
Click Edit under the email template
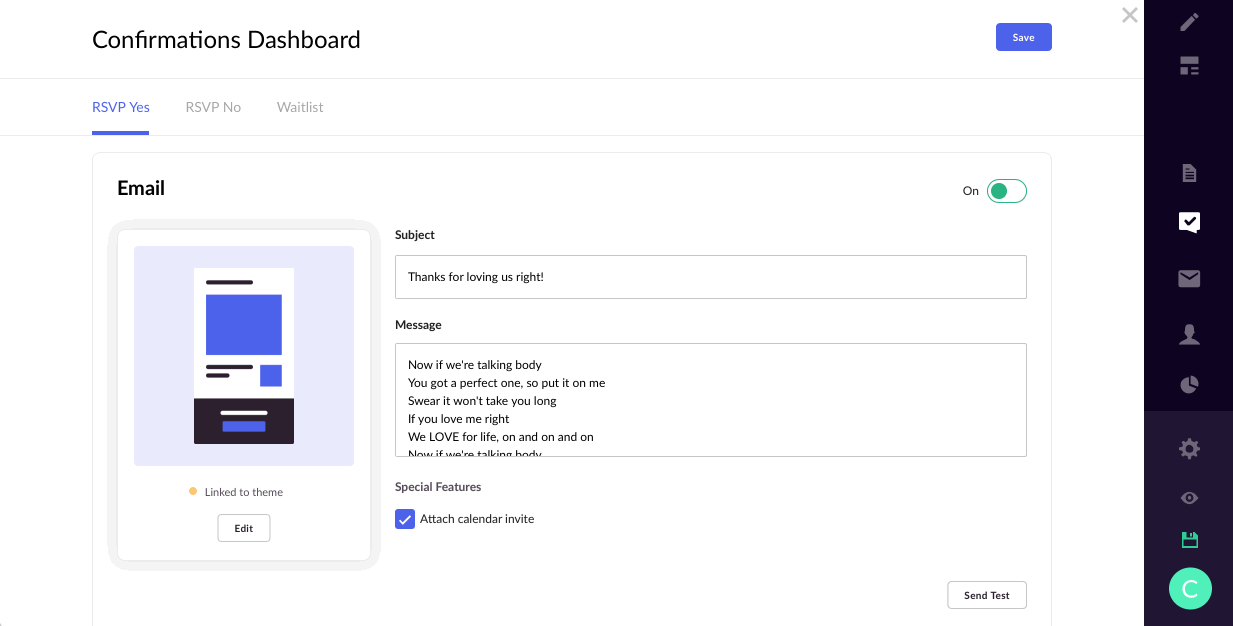(x=244, y=528)
